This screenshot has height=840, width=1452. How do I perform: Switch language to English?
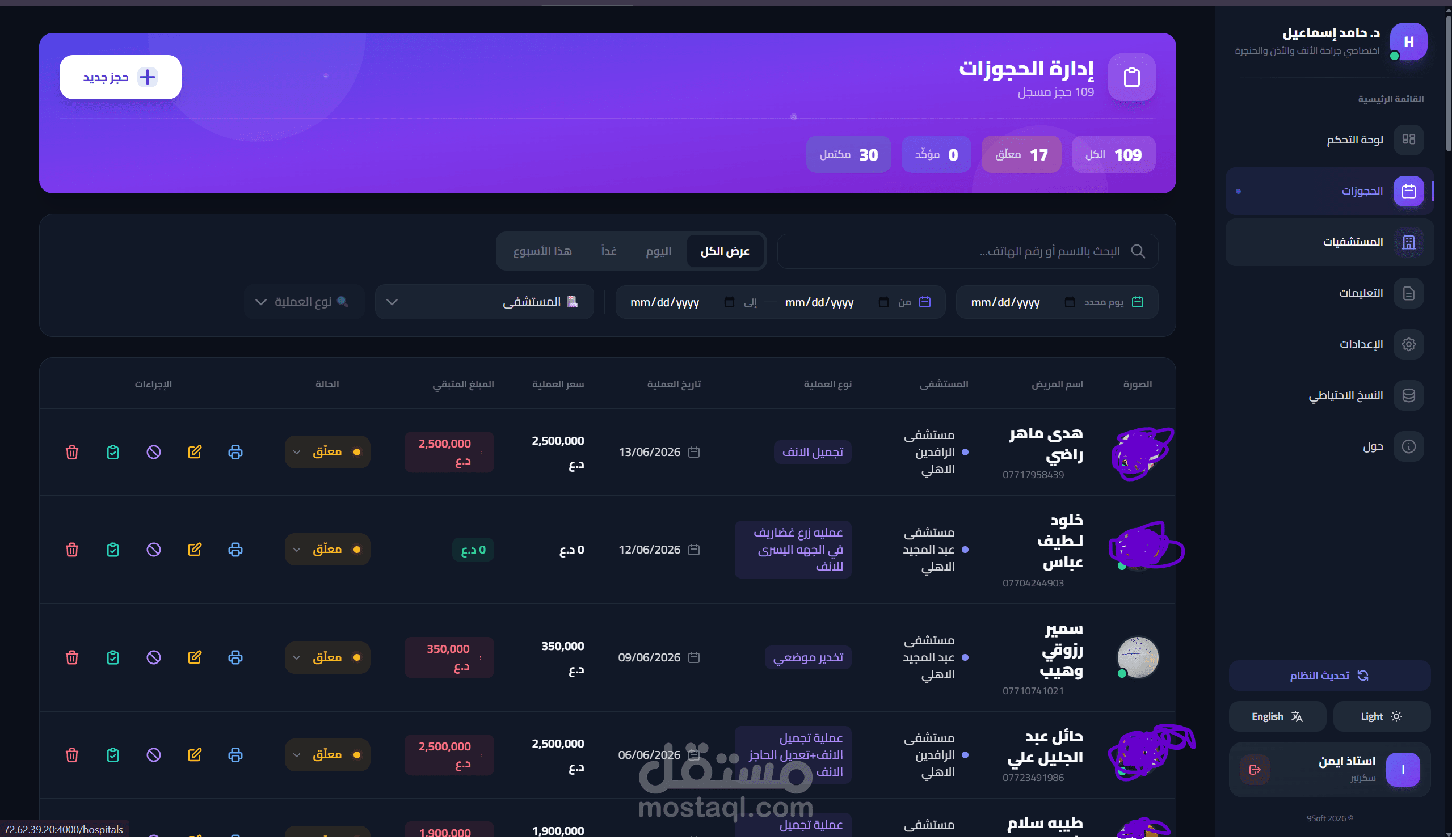point(1277,716)
